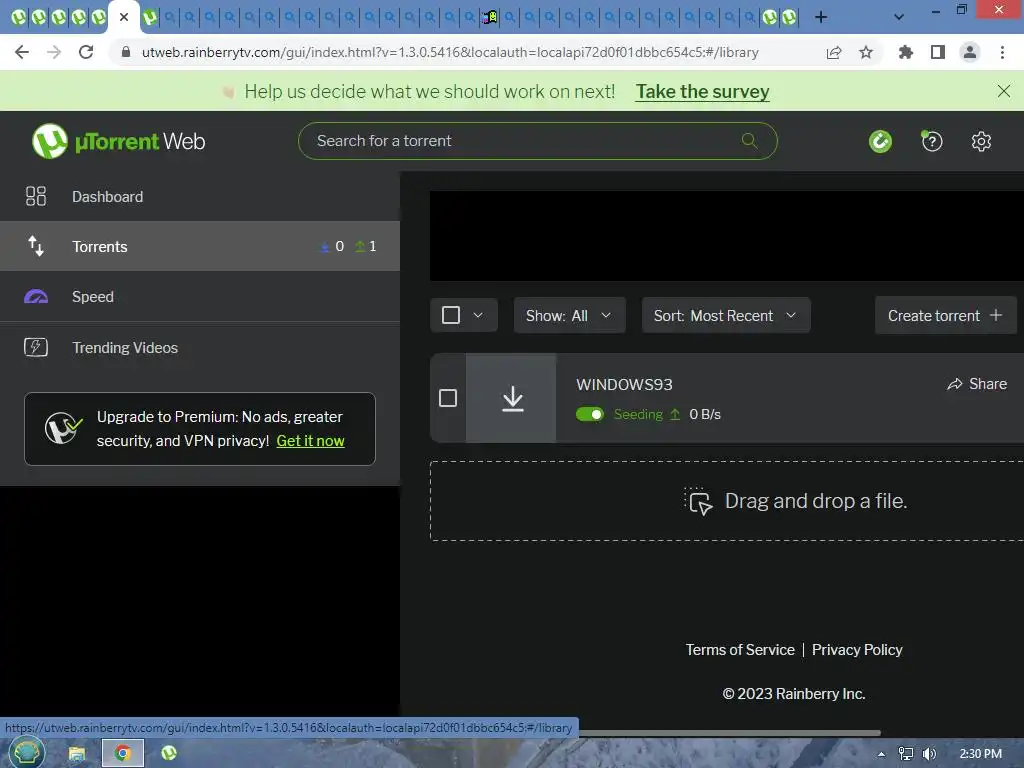The image size is (1024, 768).
Task: Click the Trending Videos lightning icon
Action: tap(36, 347)
